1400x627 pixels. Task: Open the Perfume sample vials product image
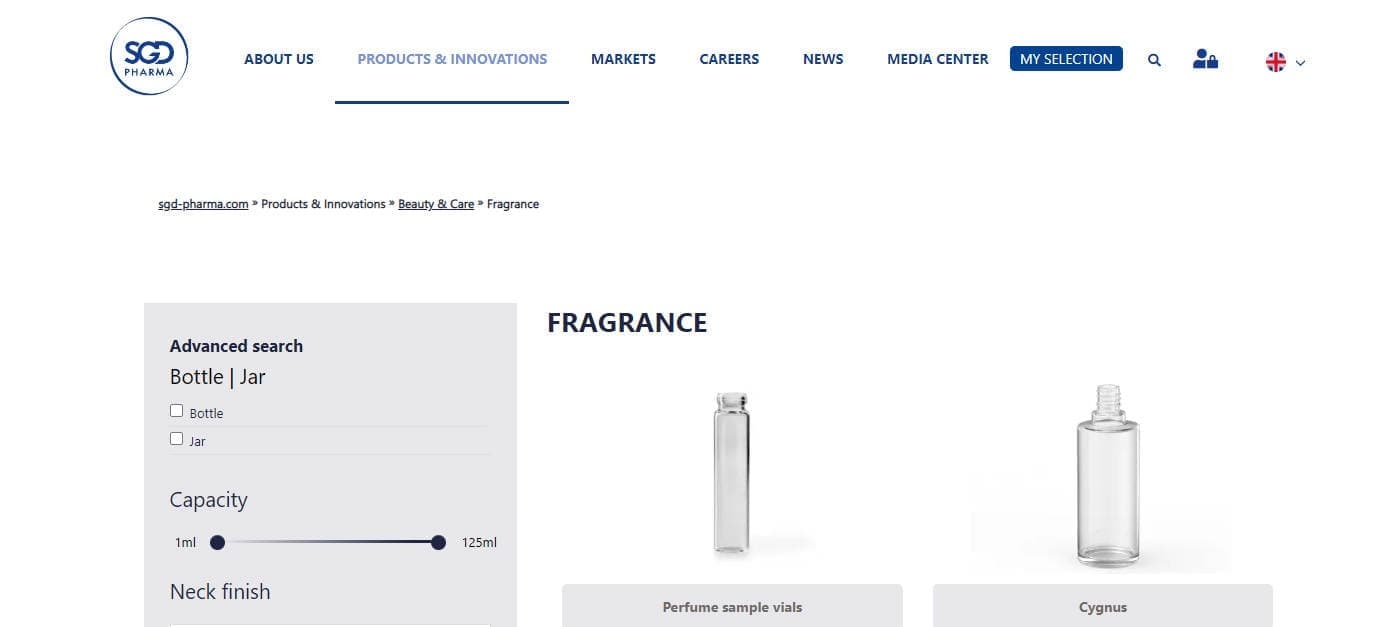(732, 472)
